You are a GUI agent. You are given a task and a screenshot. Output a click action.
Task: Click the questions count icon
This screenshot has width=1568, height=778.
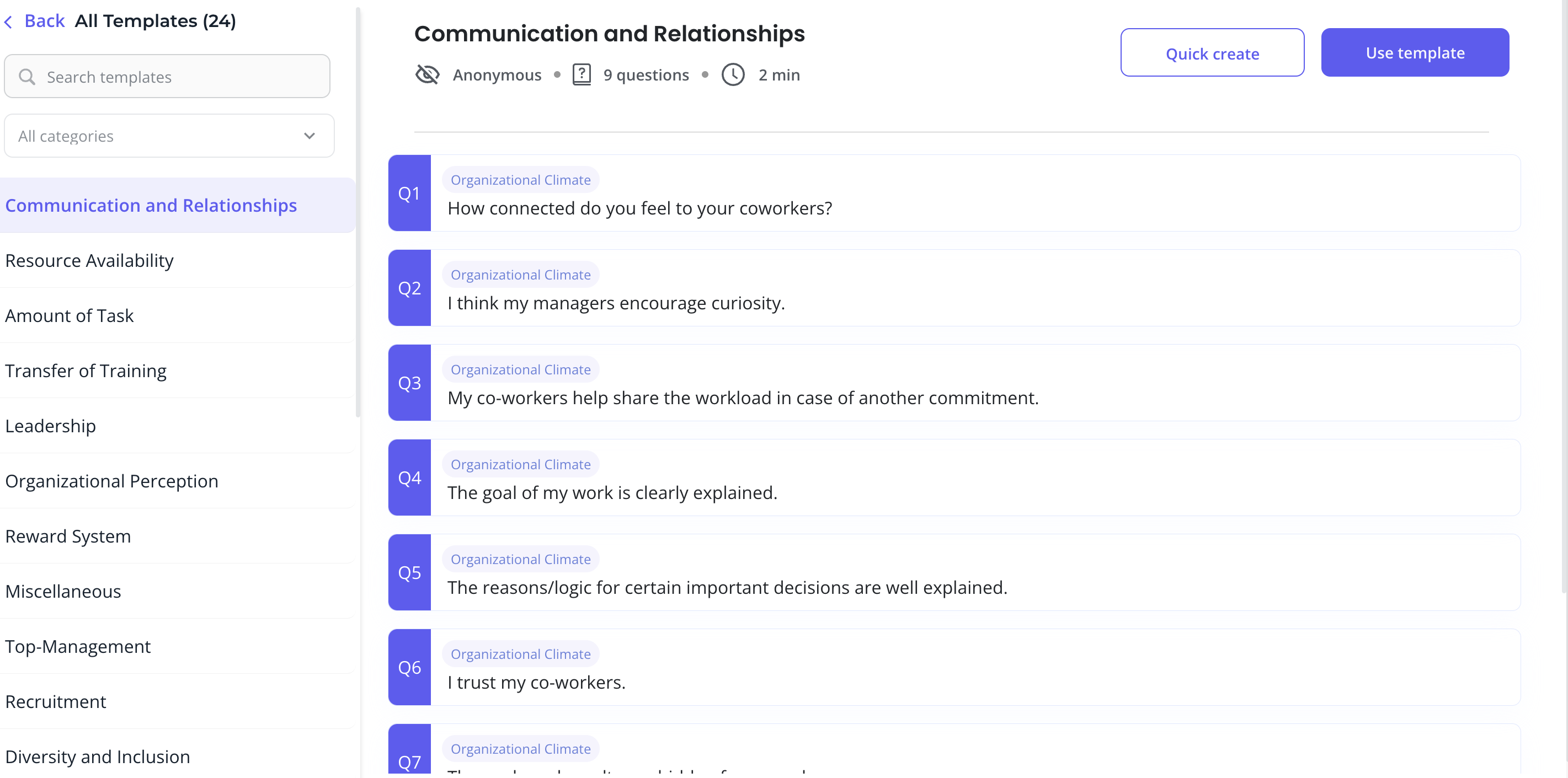[582, 75]
